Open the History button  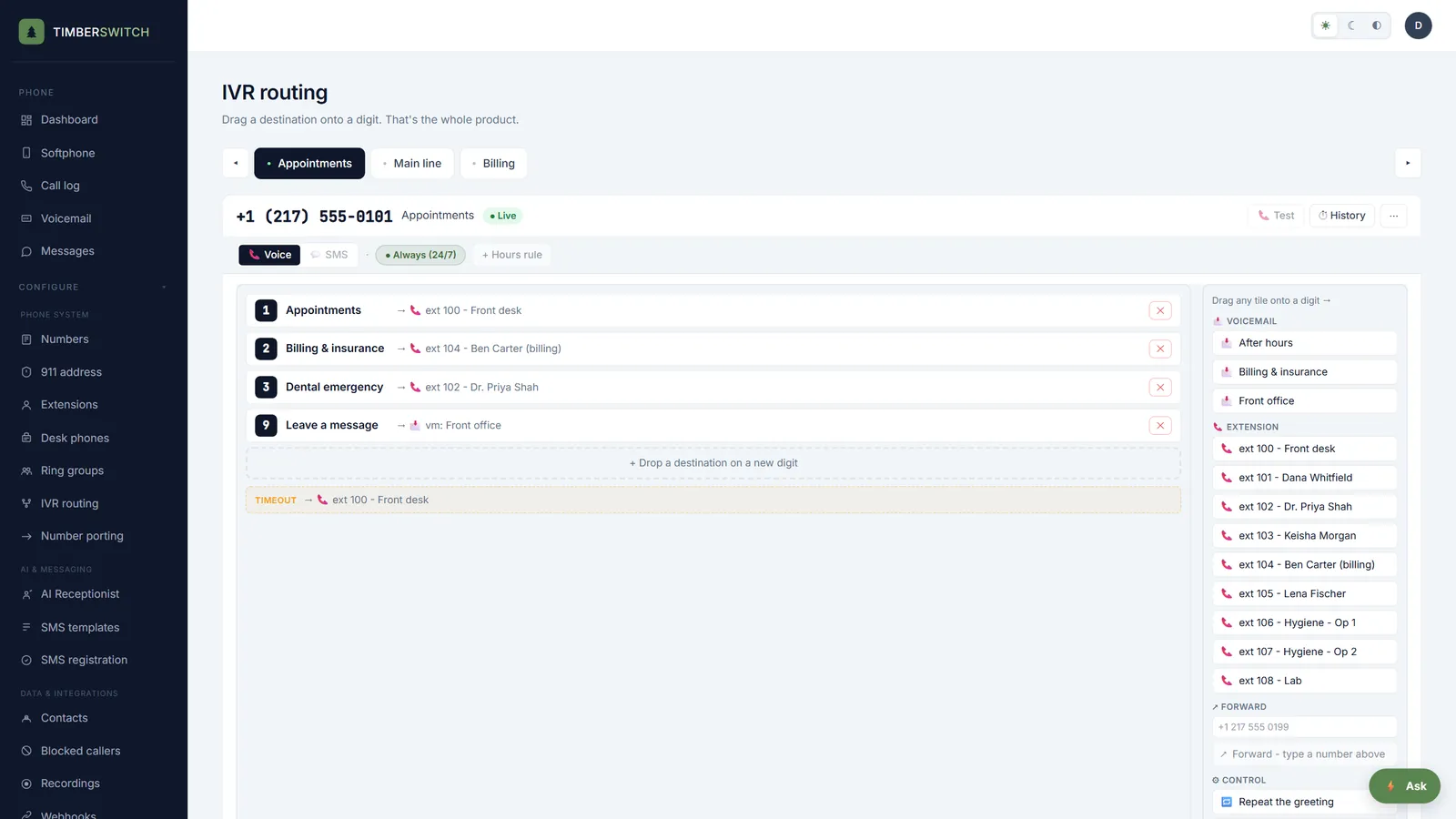point(1342,216)
